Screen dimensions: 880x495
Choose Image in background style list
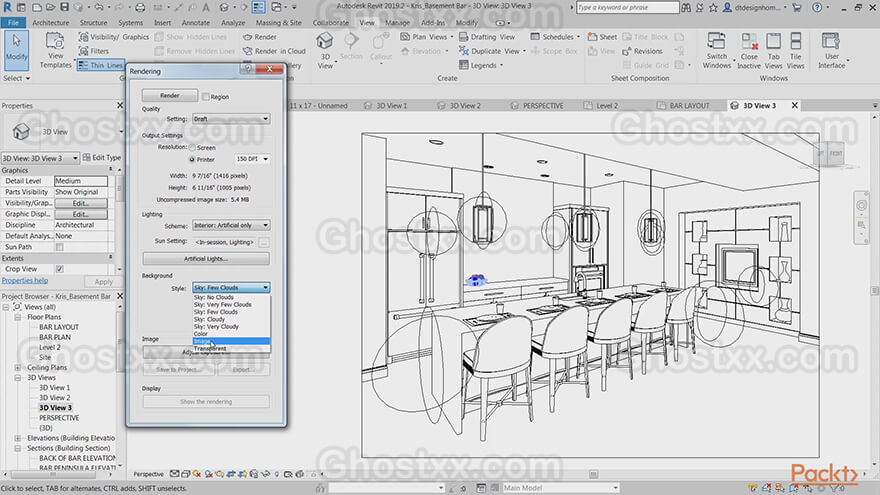231,341
